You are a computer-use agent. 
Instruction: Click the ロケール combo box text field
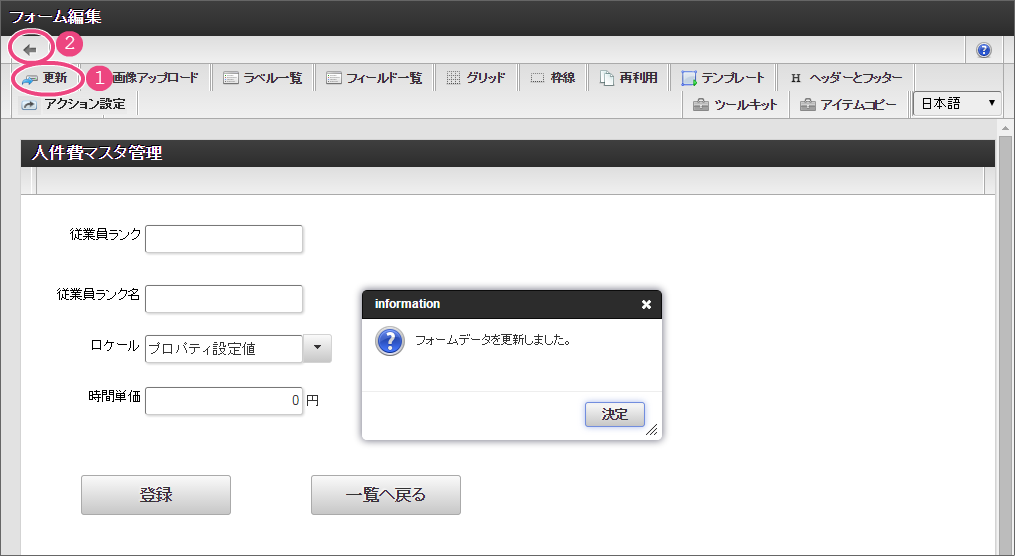coord(224,348)
